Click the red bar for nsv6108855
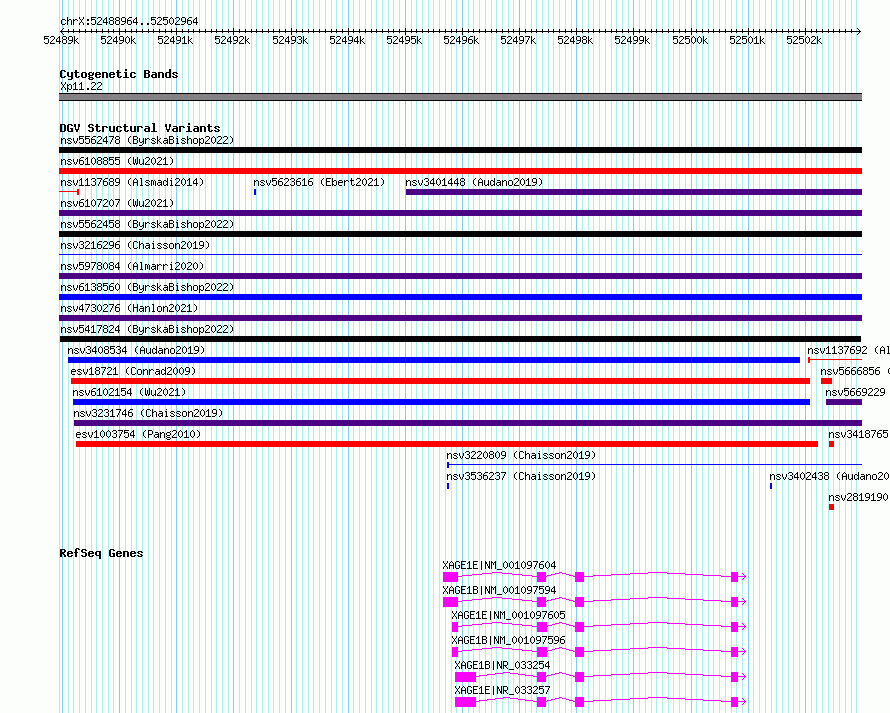 click(x=460, y=171)
